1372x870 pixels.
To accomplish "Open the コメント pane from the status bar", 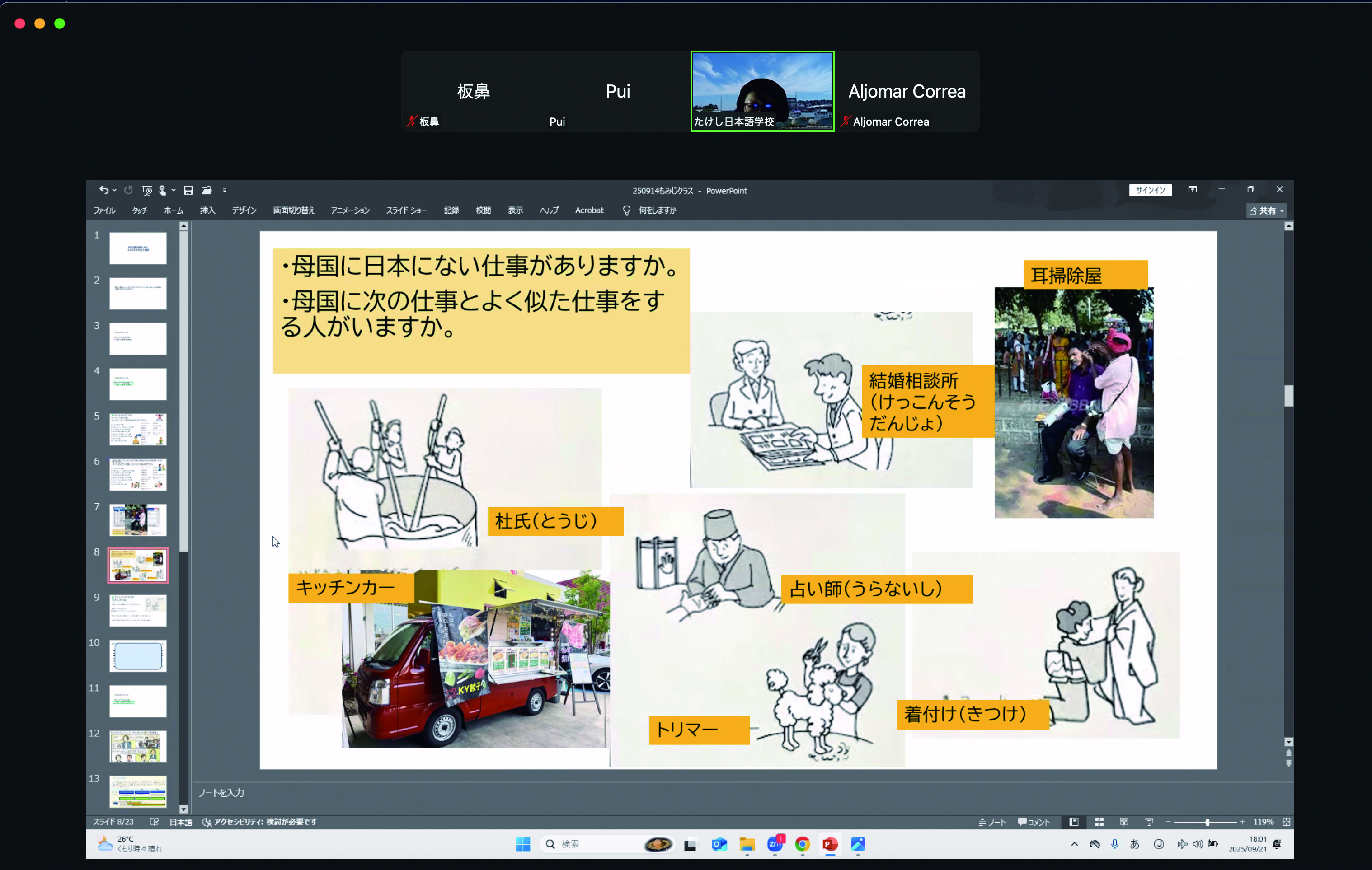I will [x=1034, y=822].
